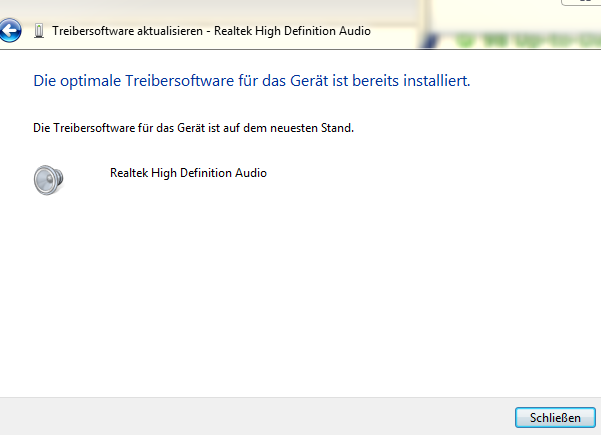Click the blue heading 'Die optimale Treibersoftware'

(x=134, y=81)
